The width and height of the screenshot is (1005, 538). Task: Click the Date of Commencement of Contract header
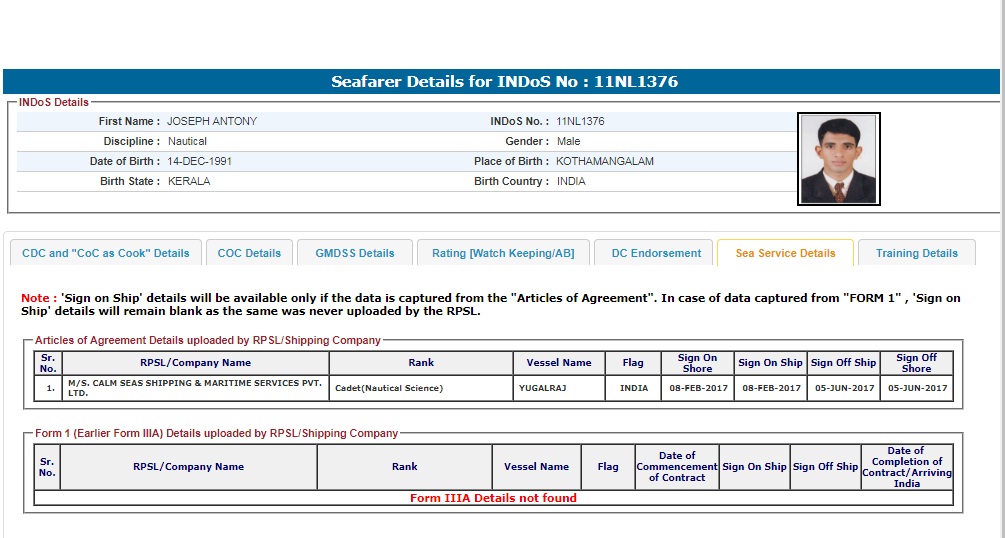pyautogui.click(x=677, y=467)
